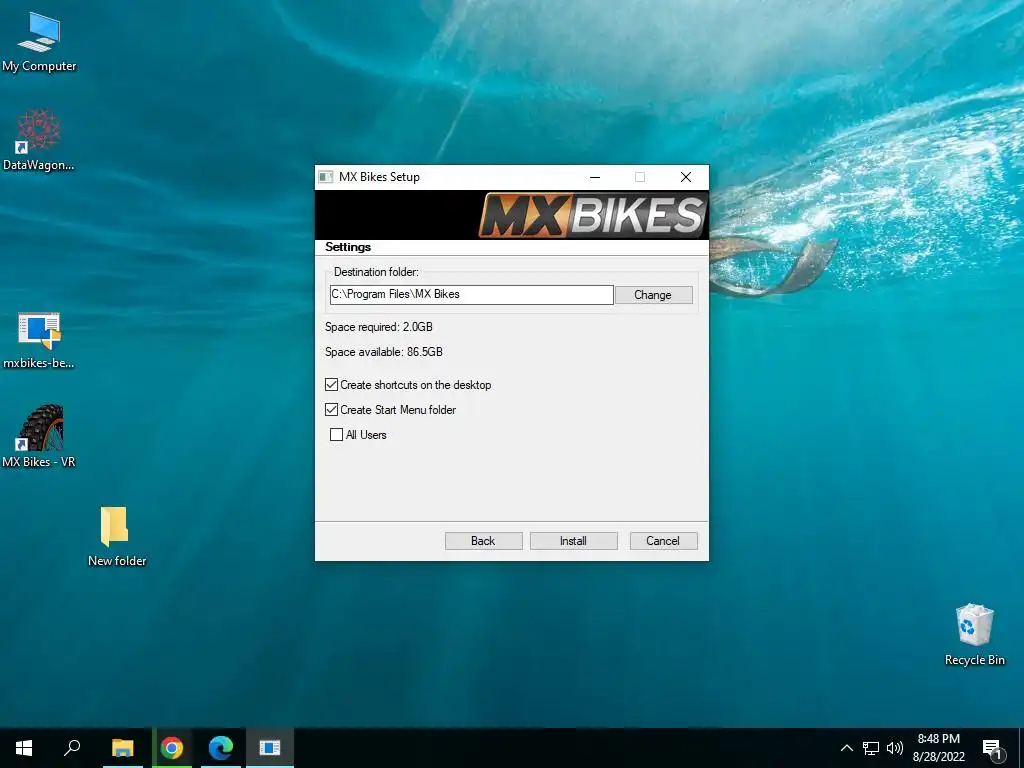Select the MX Bikes - VR shortcut
This screenshot has width=1024, height=768.
39,436
